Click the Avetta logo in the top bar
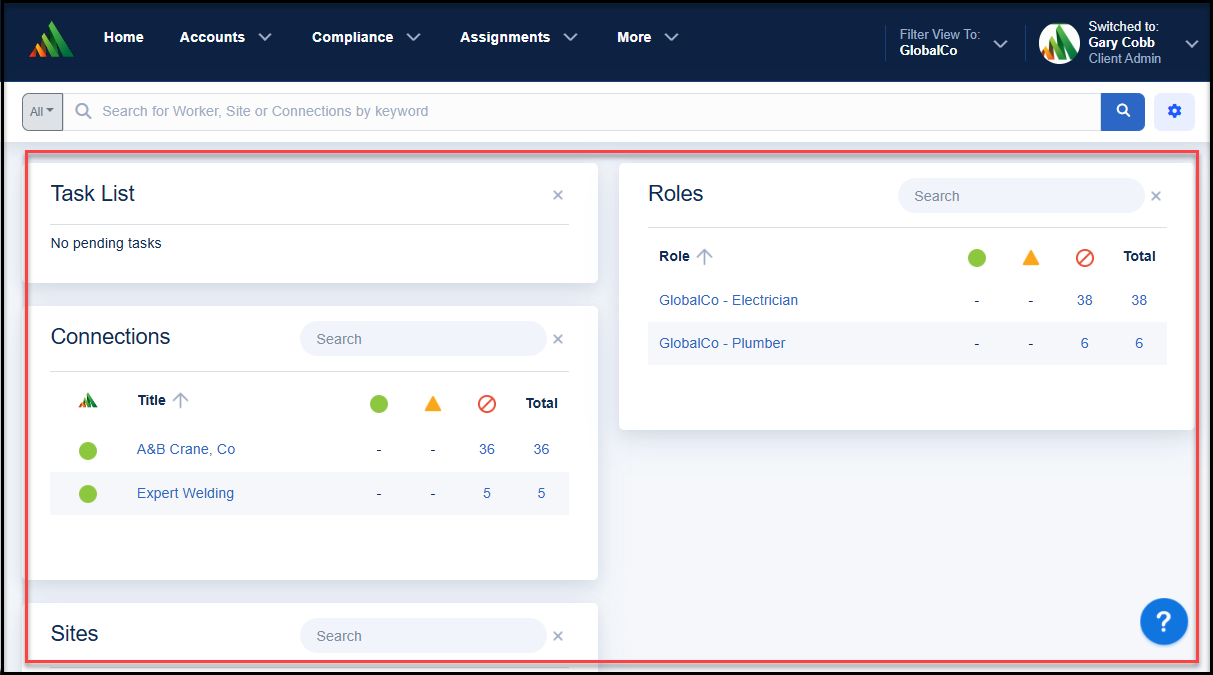The width and height of the screenshot is (1213, 675). click(49, 38)
